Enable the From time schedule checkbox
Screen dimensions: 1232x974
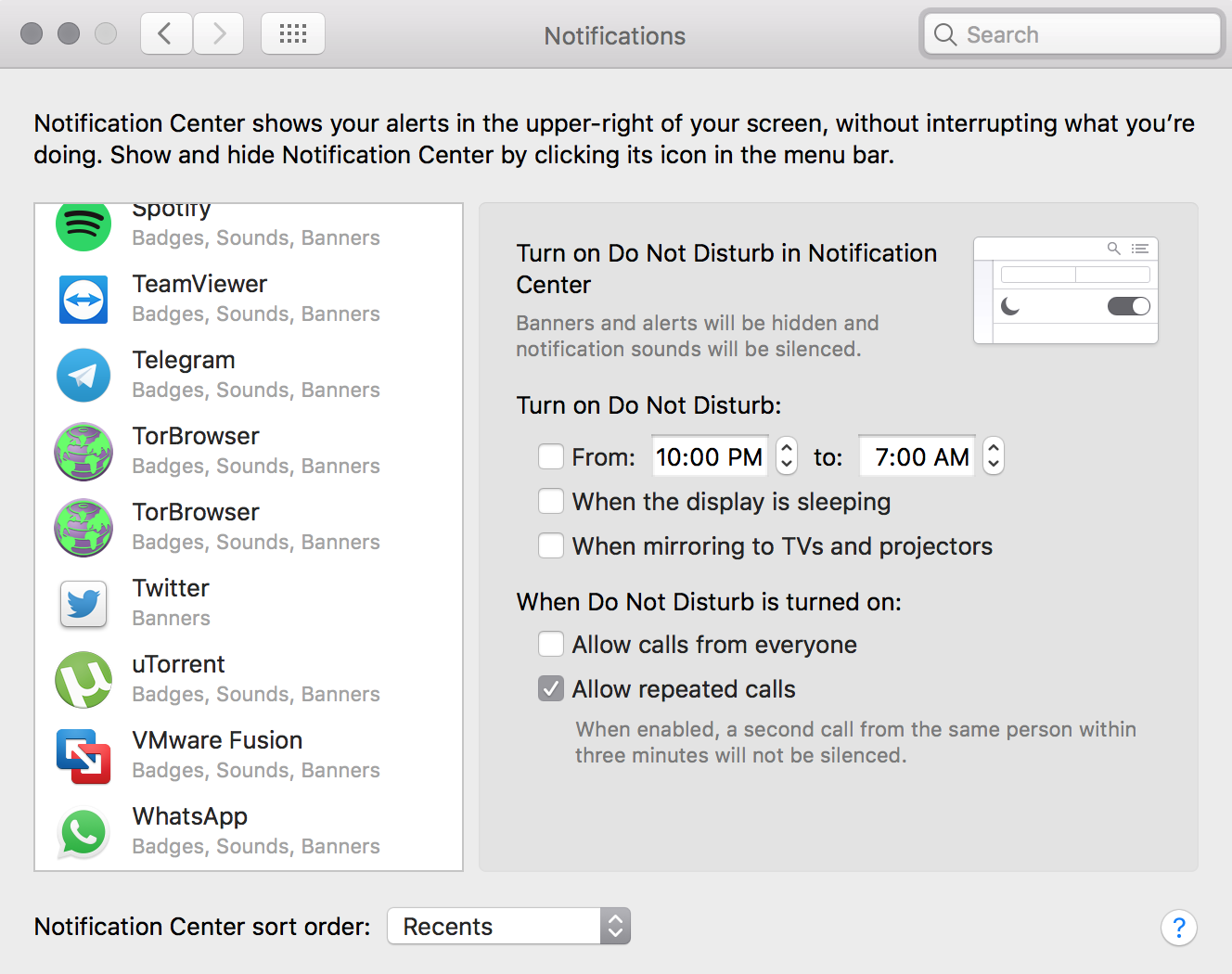551,456
